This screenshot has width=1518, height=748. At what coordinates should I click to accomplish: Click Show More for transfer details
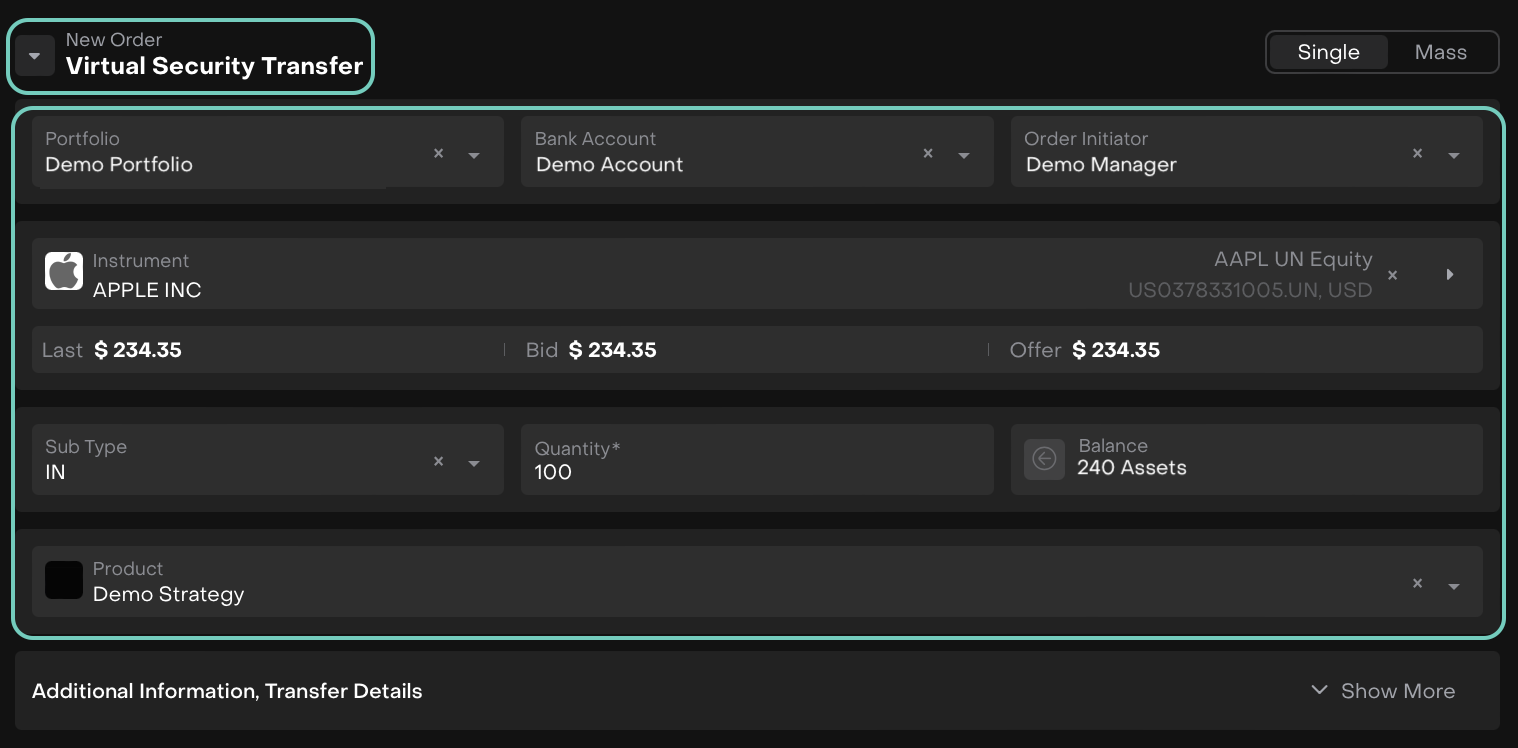(1384, 691)
